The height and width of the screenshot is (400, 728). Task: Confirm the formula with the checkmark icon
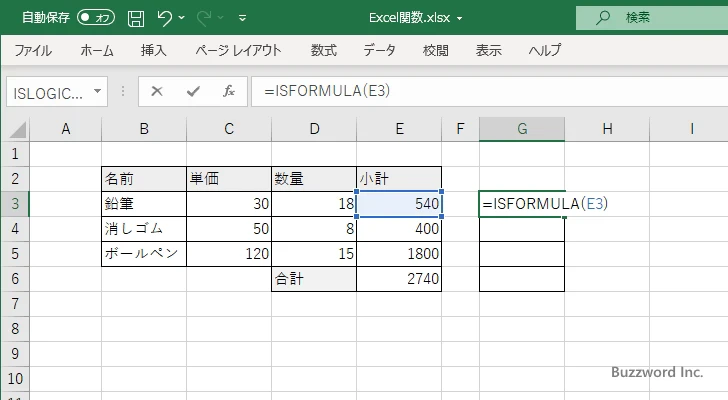(193, 91)
